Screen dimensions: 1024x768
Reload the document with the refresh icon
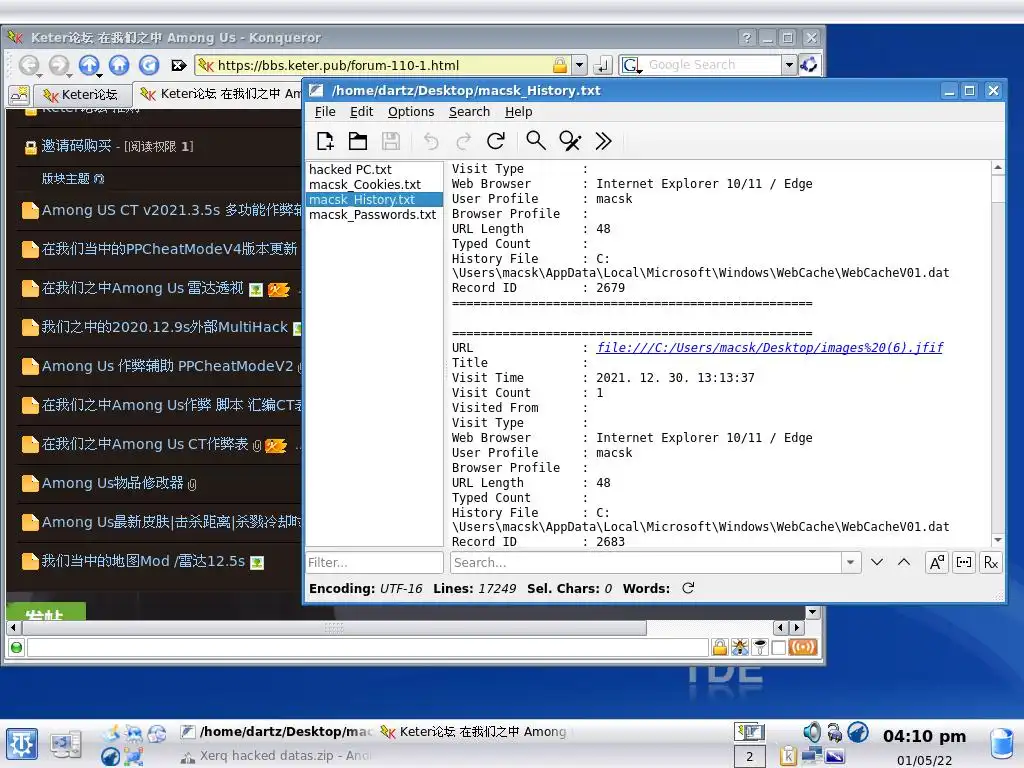pyautogui.click(x=496, y=141)
